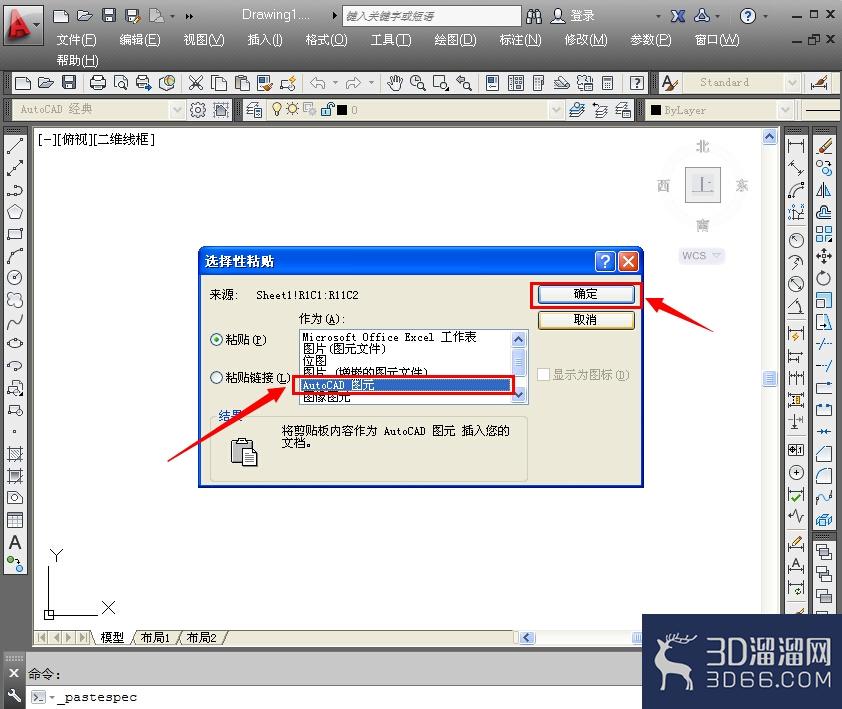This screenshot has width=842, height=709.
Task: Click the command line input field
Action: pos(344,697)
